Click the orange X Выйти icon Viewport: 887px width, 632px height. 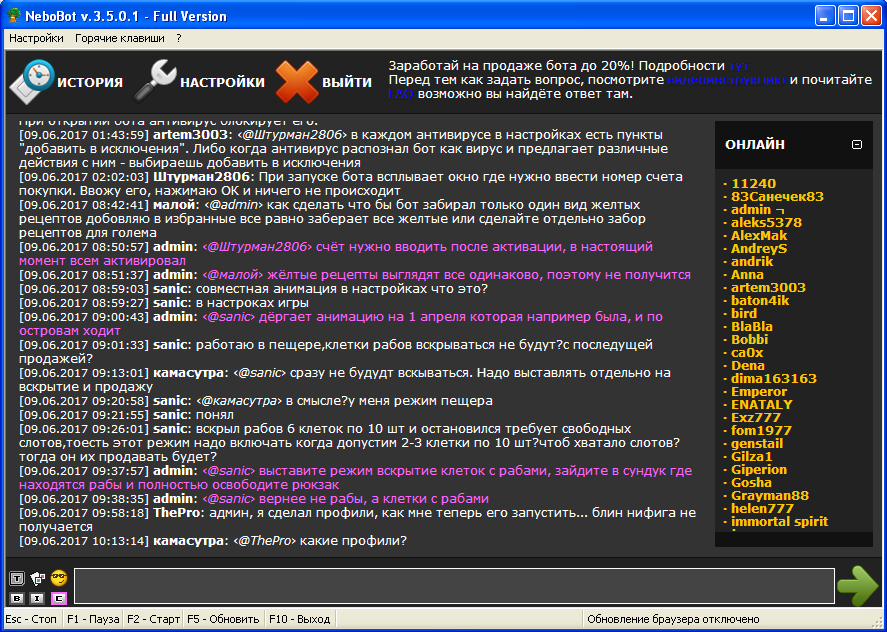pos(296,82)
